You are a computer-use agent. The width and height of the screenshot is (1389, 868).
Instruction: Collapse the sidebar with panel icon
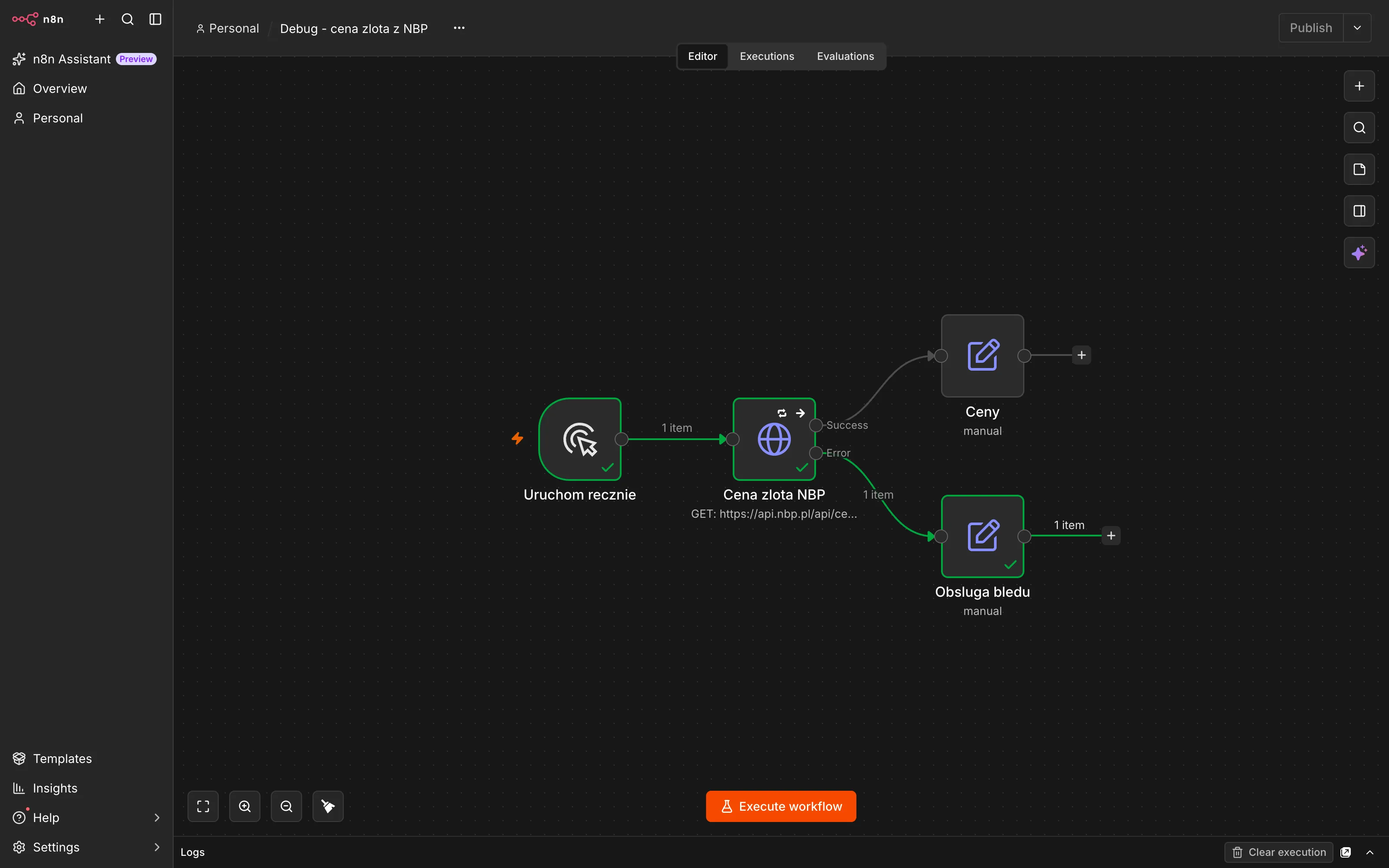point(155,19)
